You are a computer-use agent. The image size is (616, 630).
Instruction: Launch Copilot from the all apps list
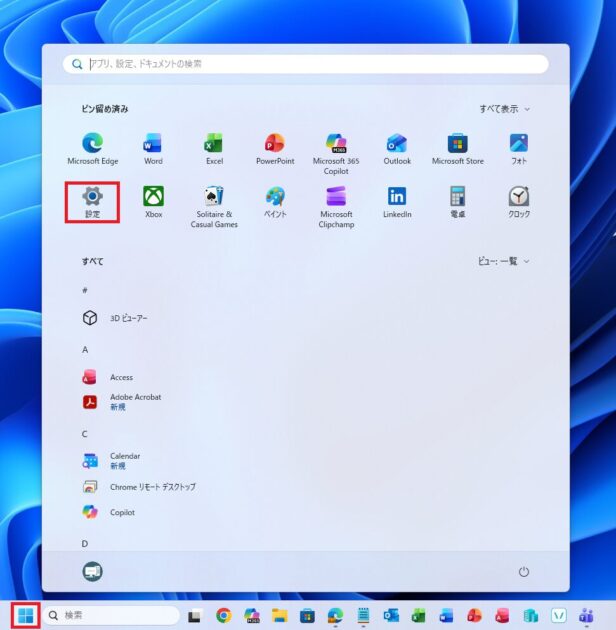click(108, 512)
